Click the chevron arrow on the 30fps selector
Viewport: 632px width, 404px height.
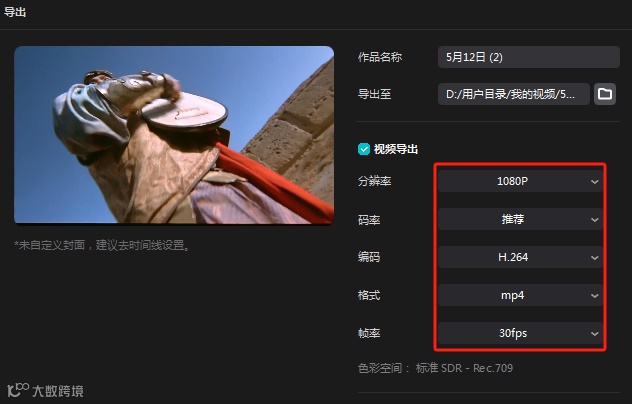(595, 333)
